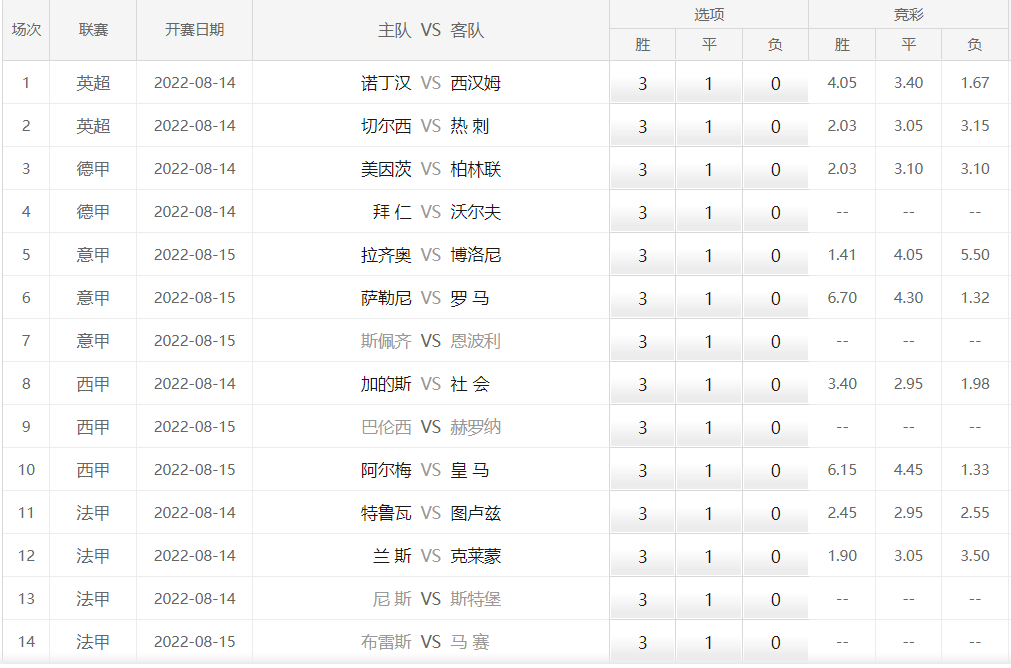This screenshot has height=668, width=1011.
Task: Pick win 3 for 加的斯 vs 社会
Action: coord(642,384)
